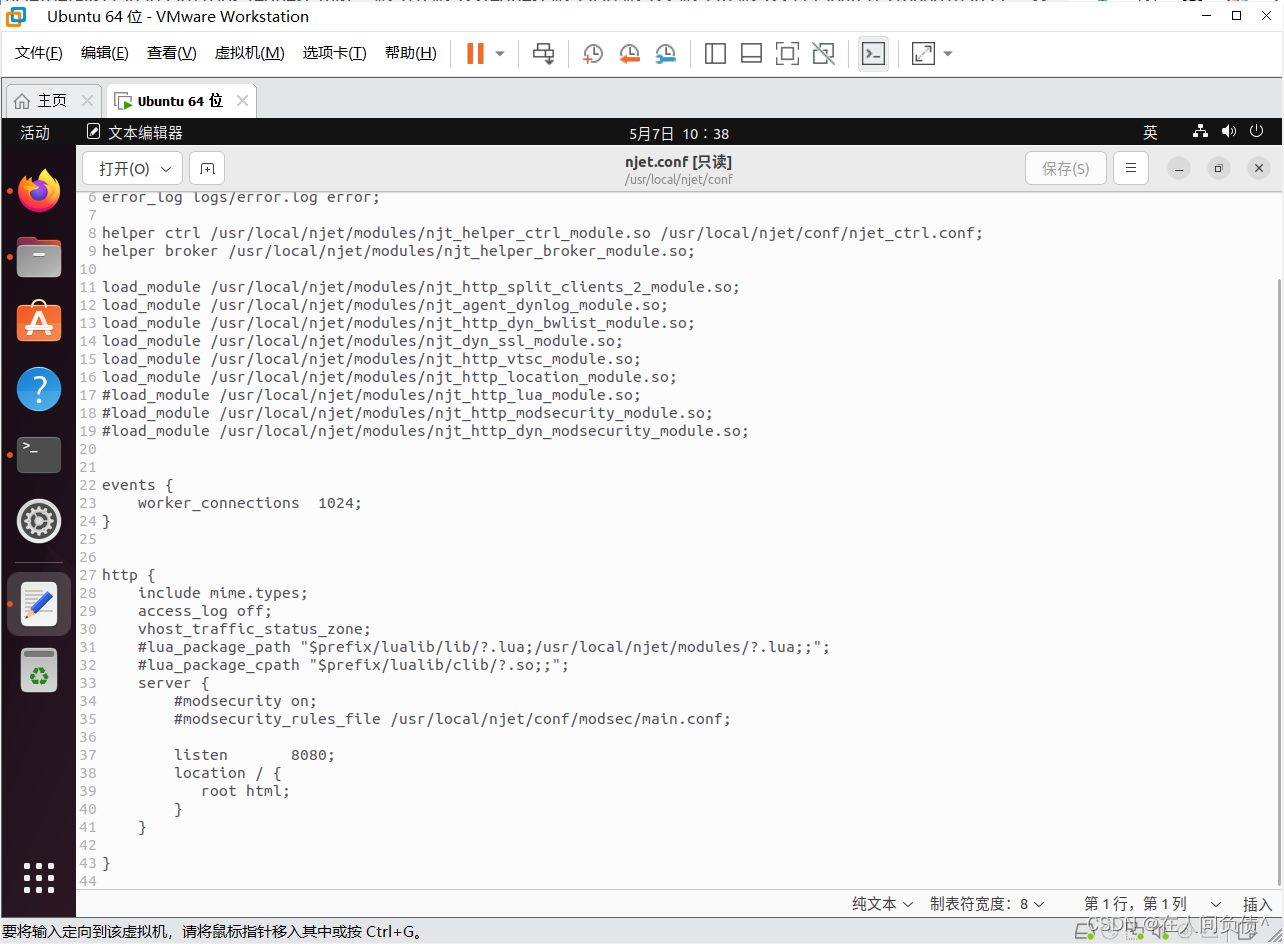This screenshot has height=944, width=1284.
Task: Enter full screen mode in VMware
Action: tap(787, 54)
